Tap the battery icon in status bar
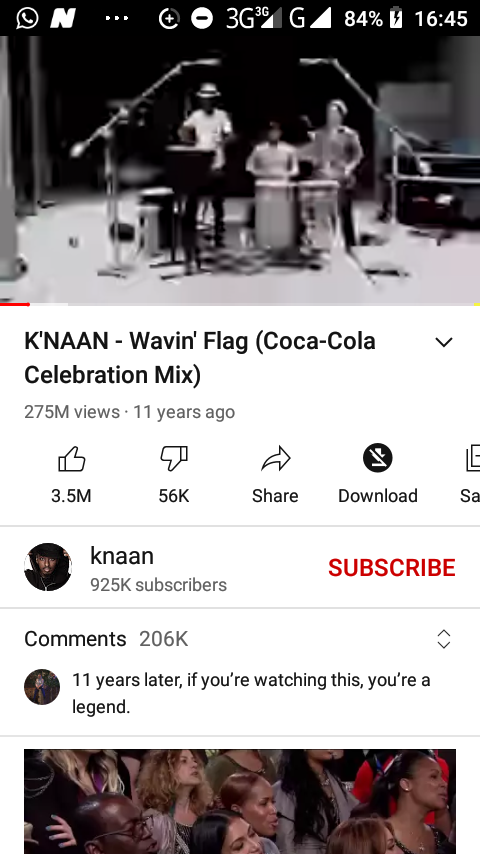Screen dimensions: 480x854 (396, 18)
